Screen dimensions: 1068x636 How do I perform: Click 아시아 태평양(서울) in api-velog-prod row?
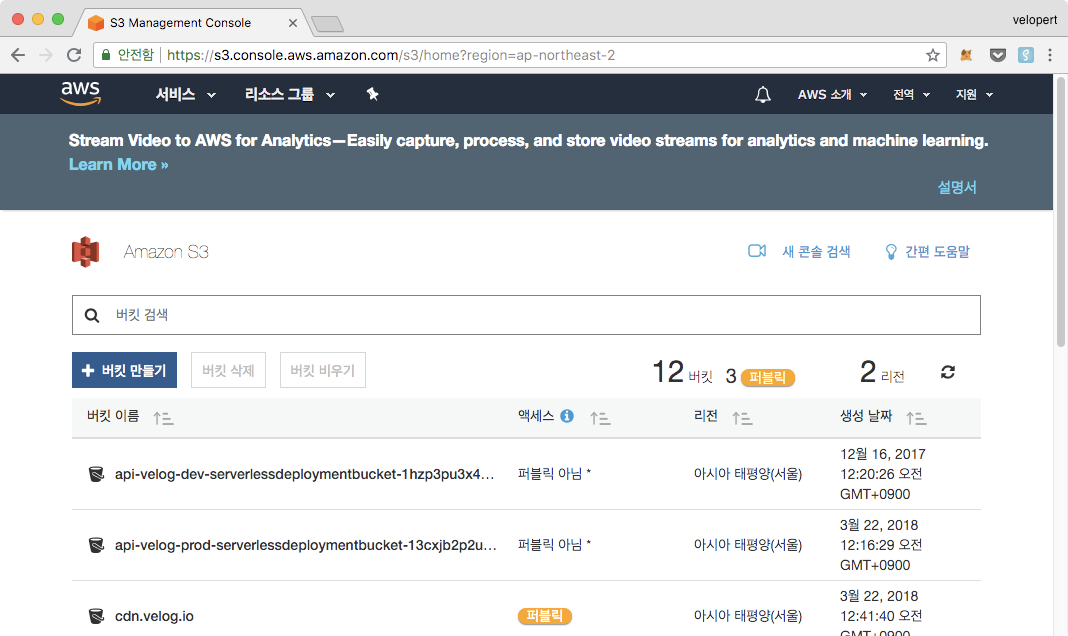point(748,545)
